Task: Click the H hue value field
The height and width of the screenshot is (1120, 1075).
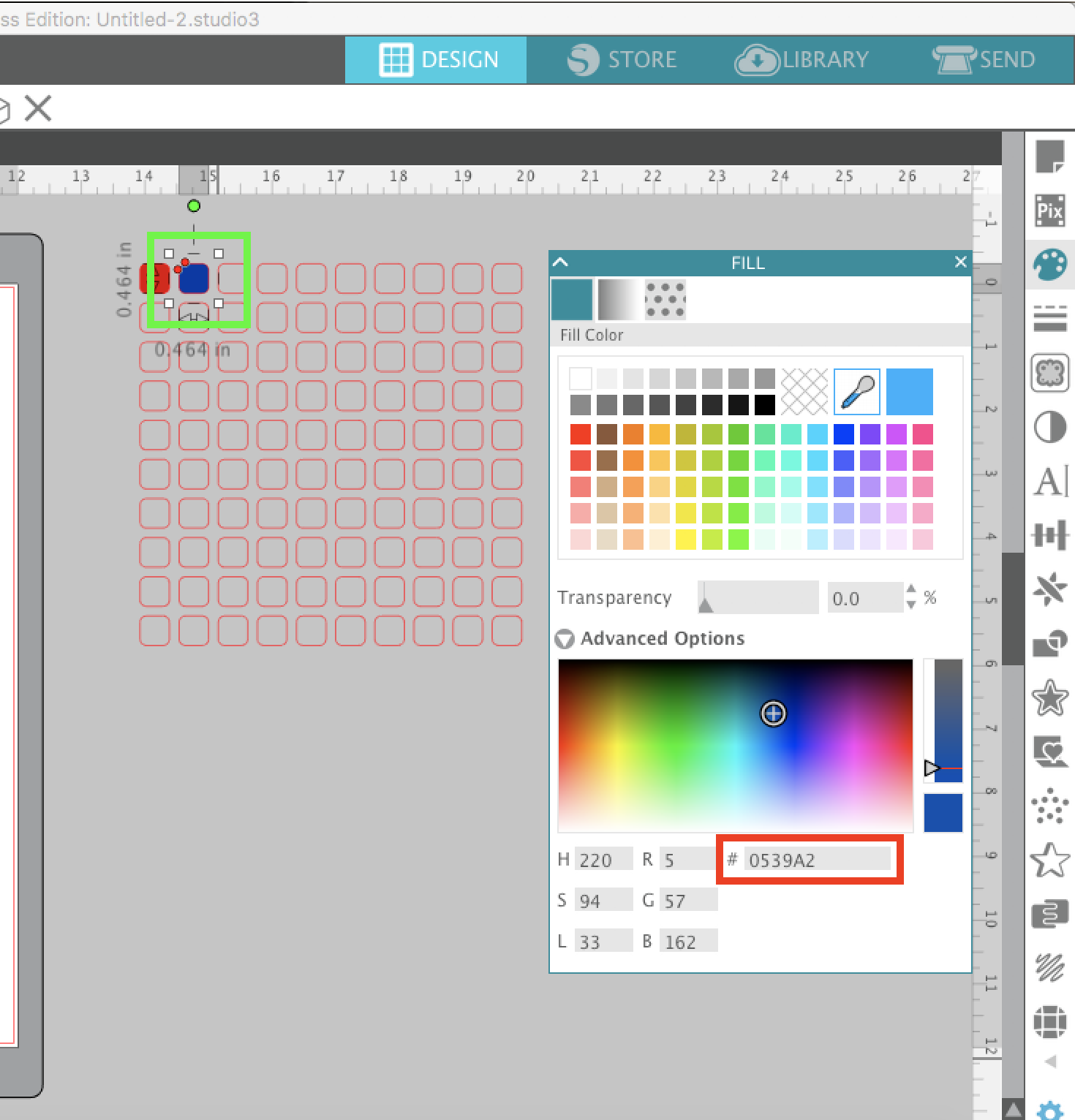Action: tap(603, 860)
